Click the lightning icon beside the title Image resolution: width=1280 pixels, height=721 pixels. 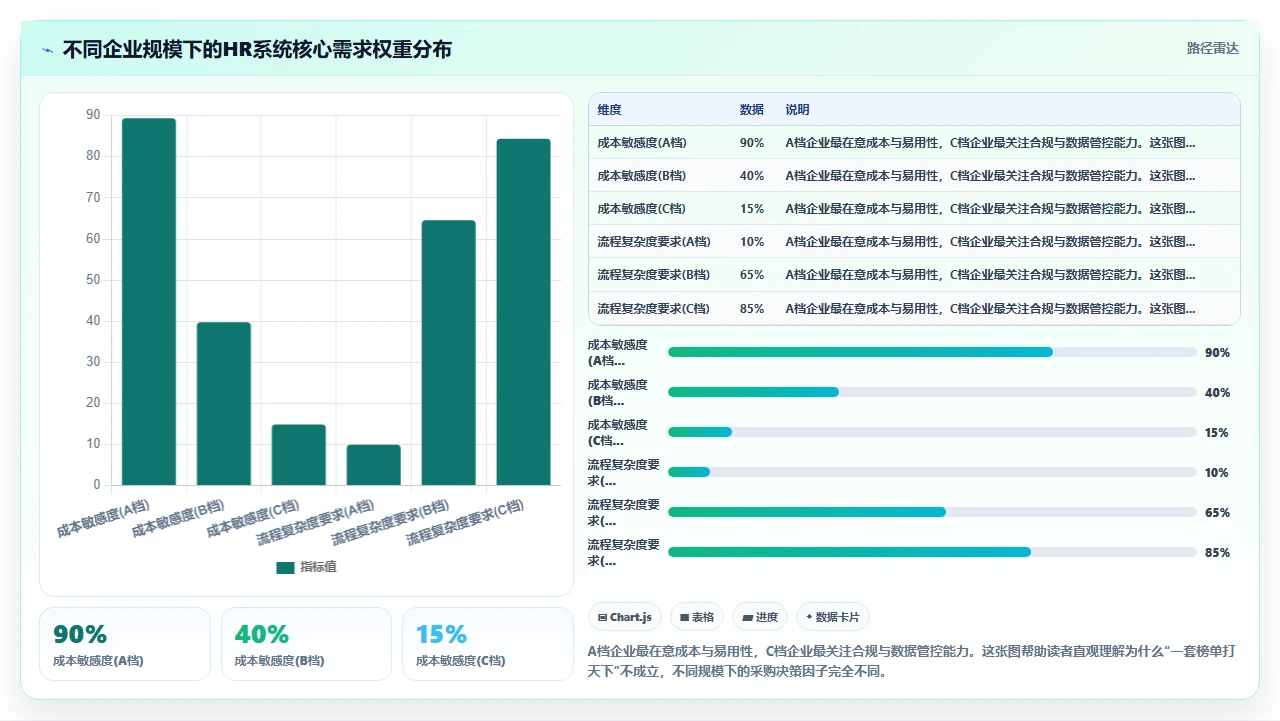[x=48, y=49]
